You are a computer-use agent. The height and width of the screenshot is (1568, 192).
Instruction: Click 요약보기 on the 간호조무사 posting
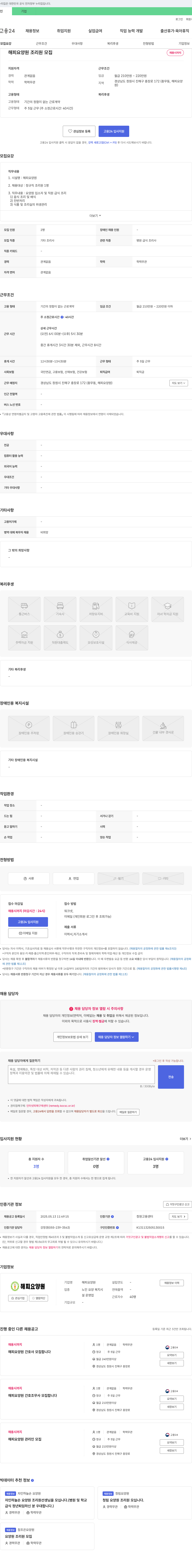tap(172, 1399)
